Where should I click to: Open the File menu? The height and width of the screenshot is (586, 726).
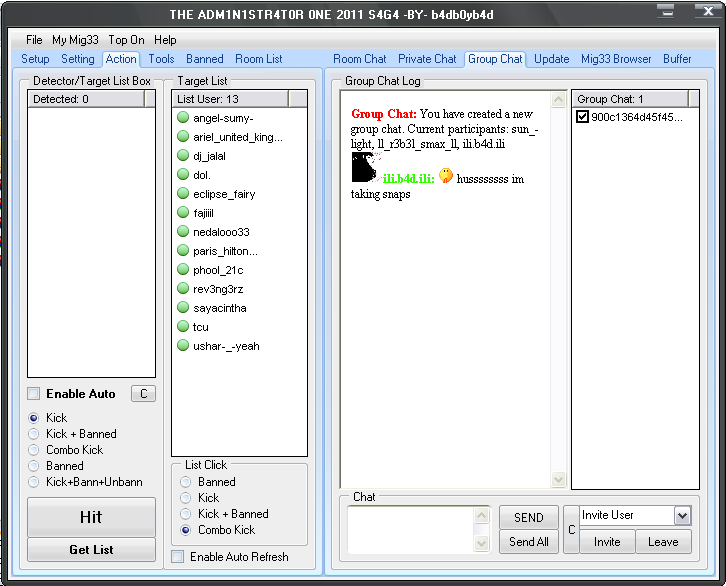(x=34, y=40)
